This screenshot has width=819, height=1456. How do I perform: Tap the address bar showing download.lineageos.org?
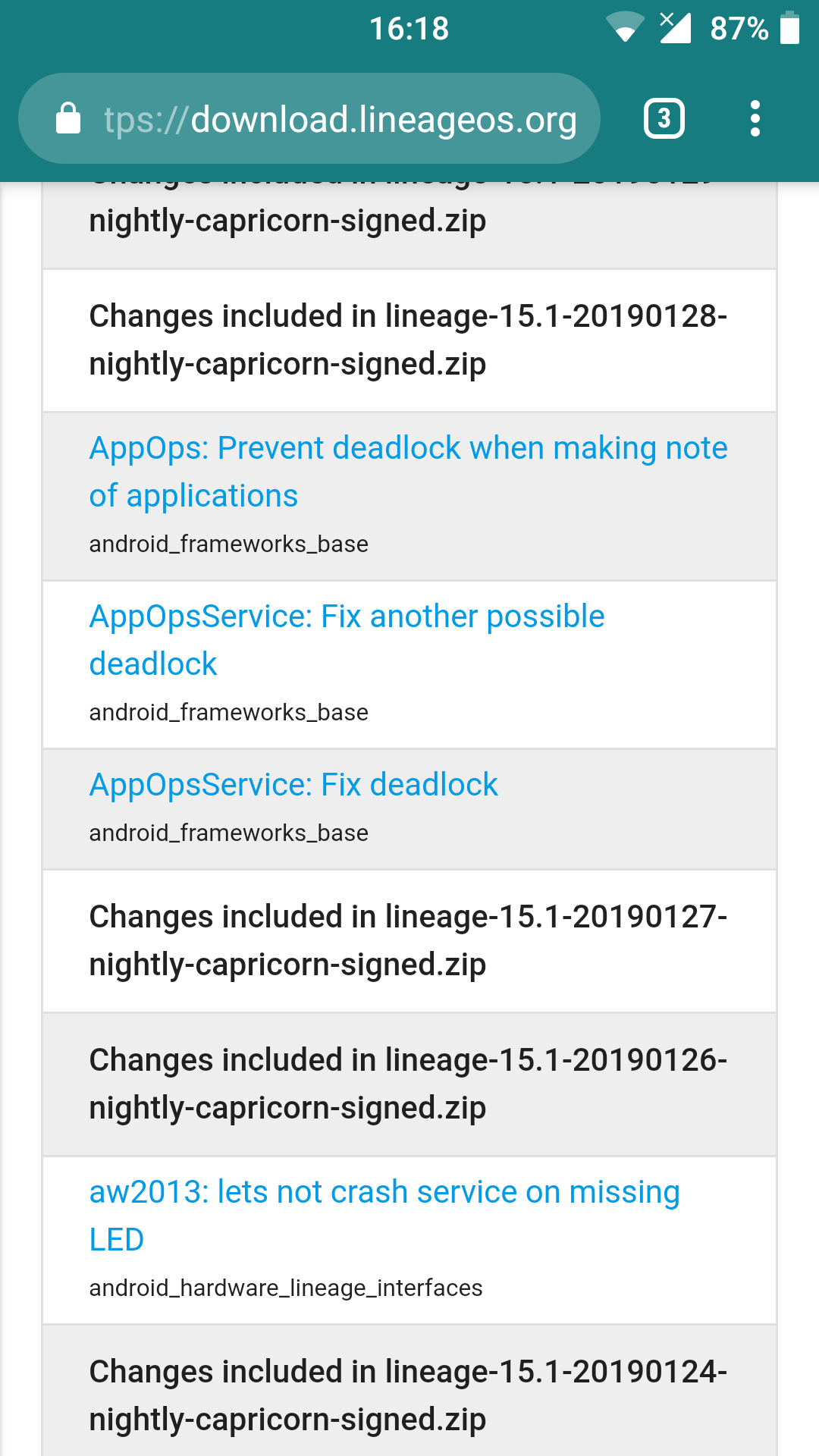pos(340,118)
